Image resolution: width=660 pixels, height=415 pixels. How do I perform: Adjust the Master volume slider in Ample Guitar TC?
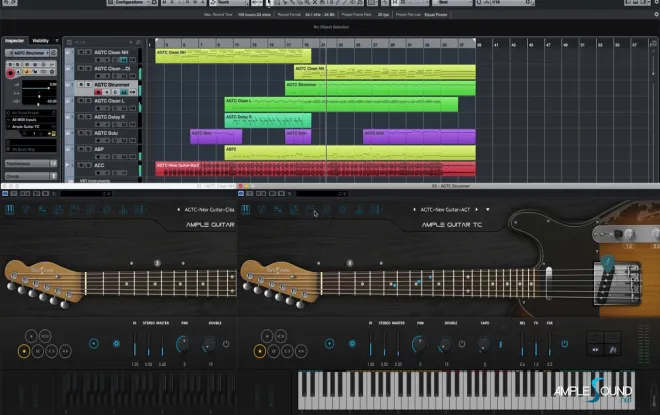[398, 344]
